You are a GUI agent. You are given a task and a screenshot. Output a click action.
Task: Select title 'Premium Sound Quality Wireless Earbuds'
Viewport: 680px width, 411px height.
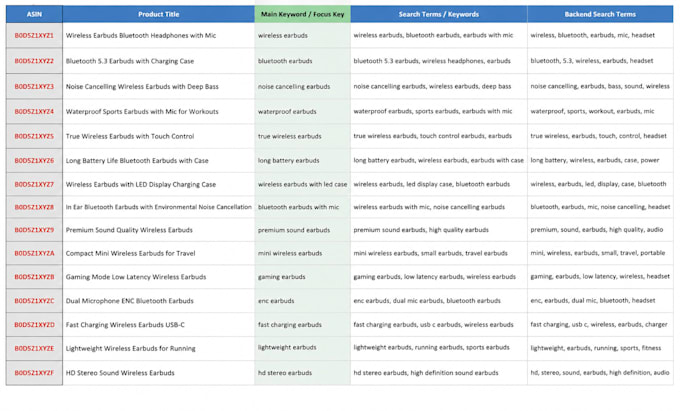click(x=129, y=230)
